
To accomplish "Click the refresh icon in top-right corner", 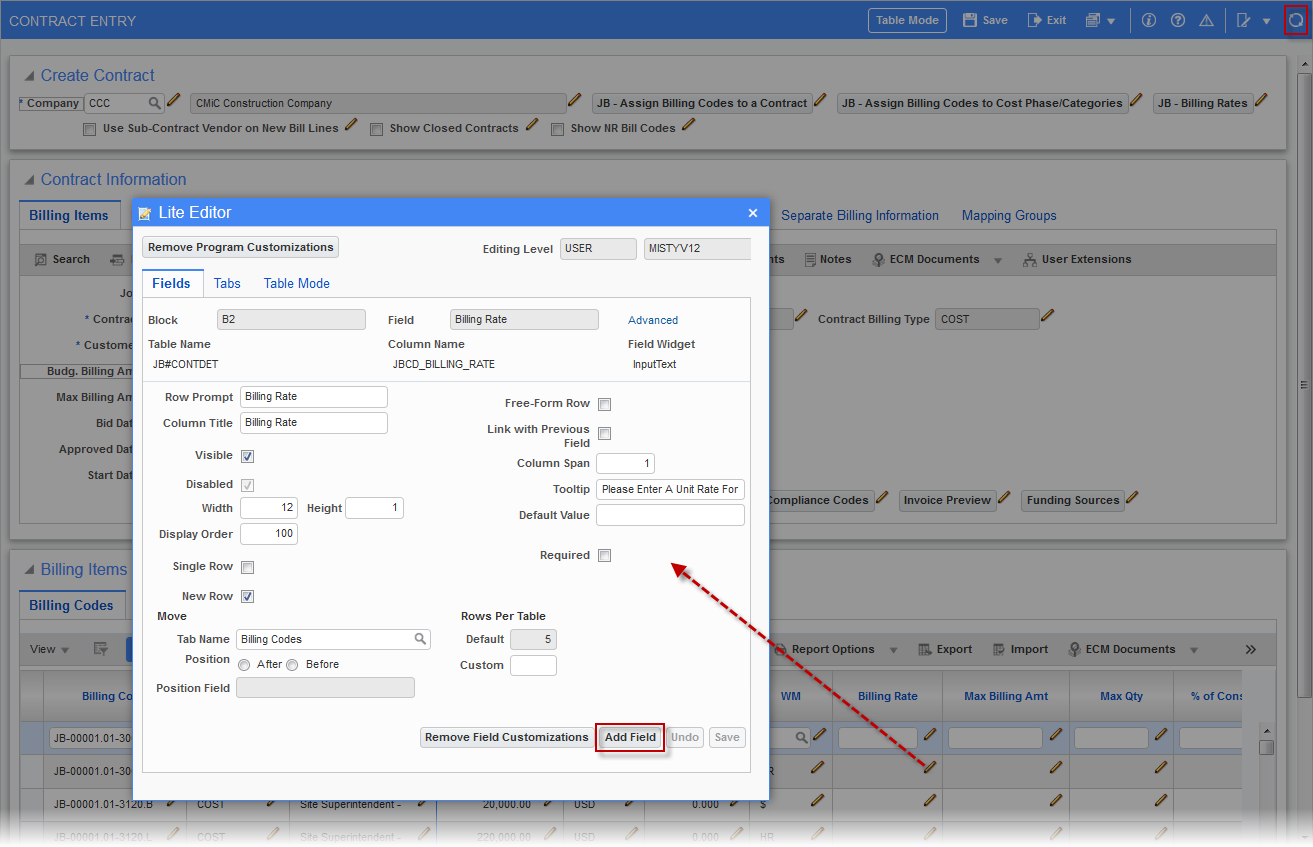I will click(1295, 20).
